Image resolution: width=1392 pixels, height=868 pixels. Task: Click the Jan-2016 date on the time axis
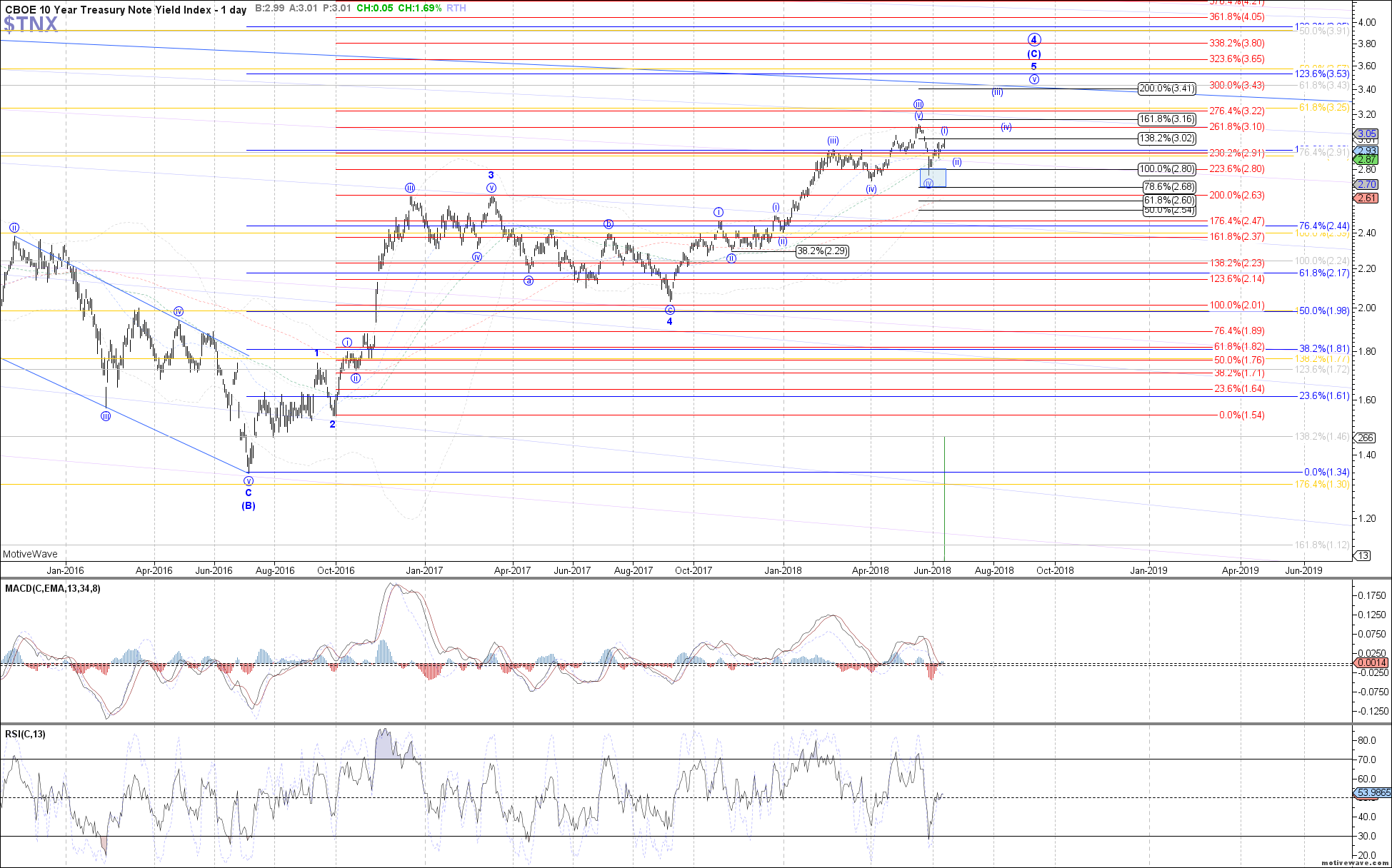[x=65, y=570]
